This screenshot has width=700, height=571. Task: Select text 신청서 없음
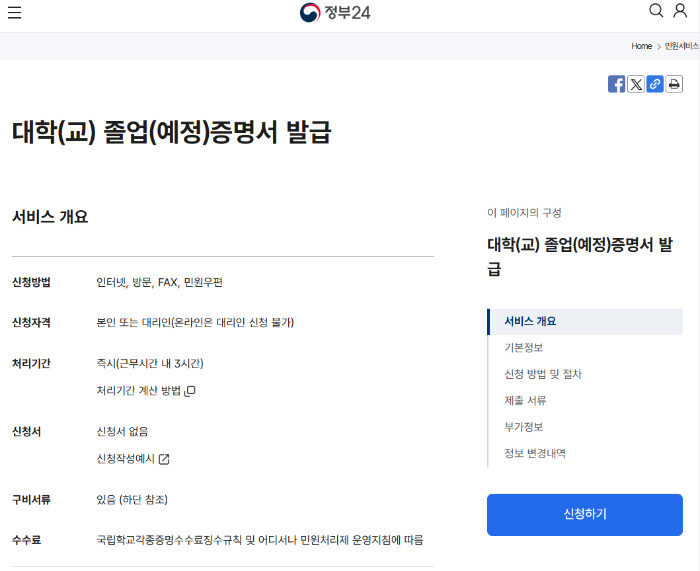click(122, 432)
